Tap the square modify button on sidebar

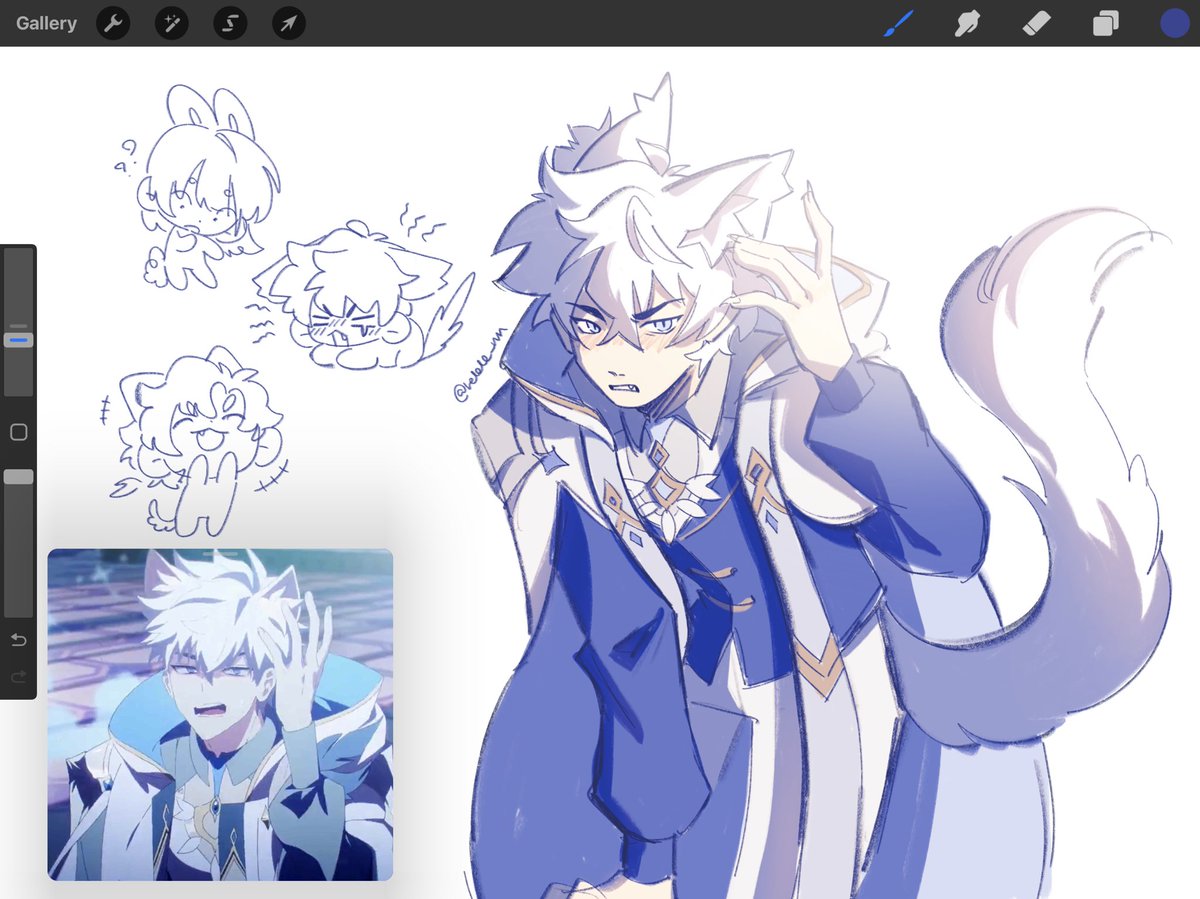tap(18, 432)
